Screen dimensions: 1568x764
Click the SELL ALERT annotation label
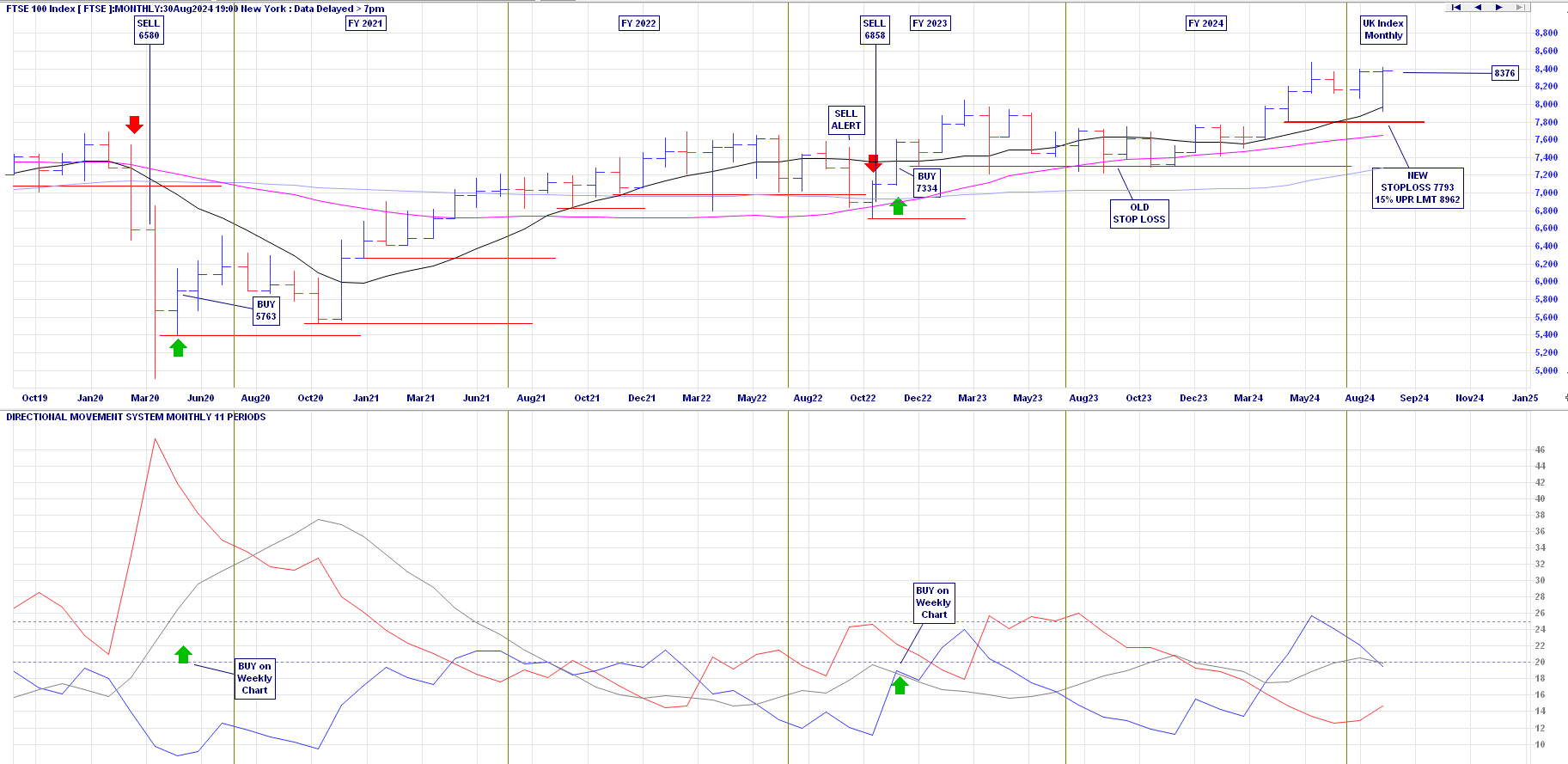pos(846,119)
